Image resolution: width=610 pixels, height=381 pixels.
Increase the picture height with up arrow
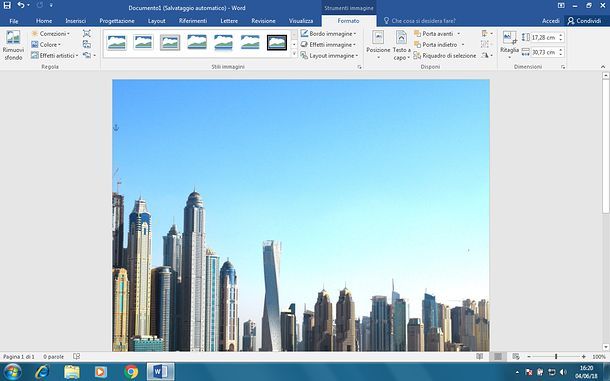[561, 35]
